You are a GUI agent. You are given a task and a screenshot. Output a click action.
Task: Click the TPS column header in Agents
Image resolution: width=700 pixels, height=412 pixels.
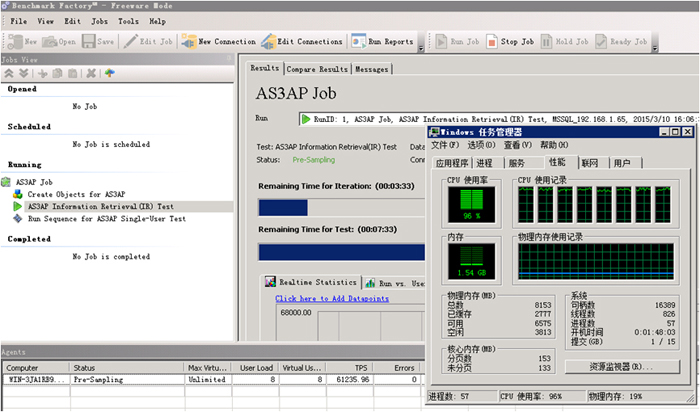[x=348, y=368]
